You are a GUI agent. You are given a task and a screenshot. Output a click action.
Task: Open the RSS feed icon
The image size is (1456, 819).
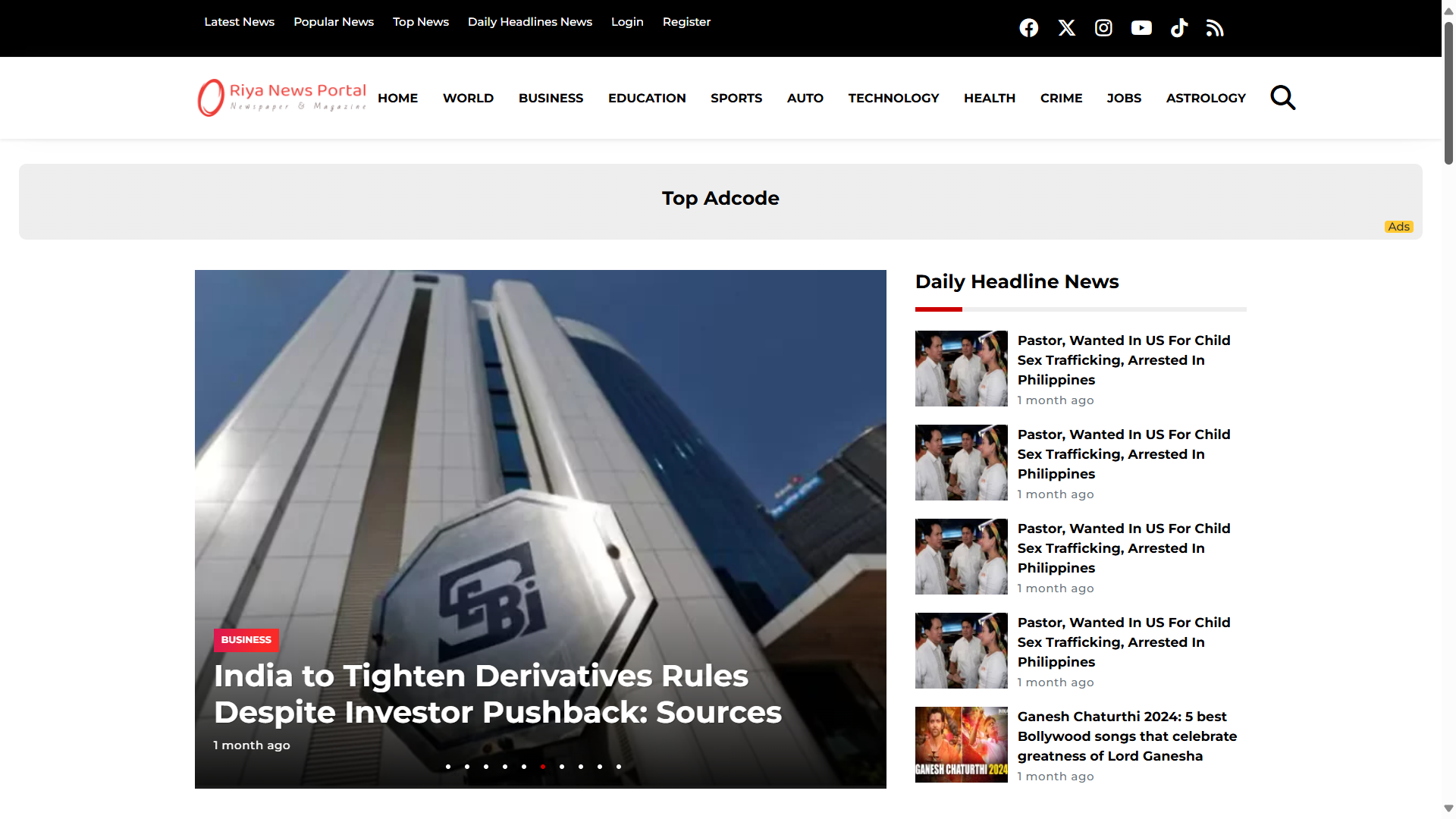[x=1215, y=28]
